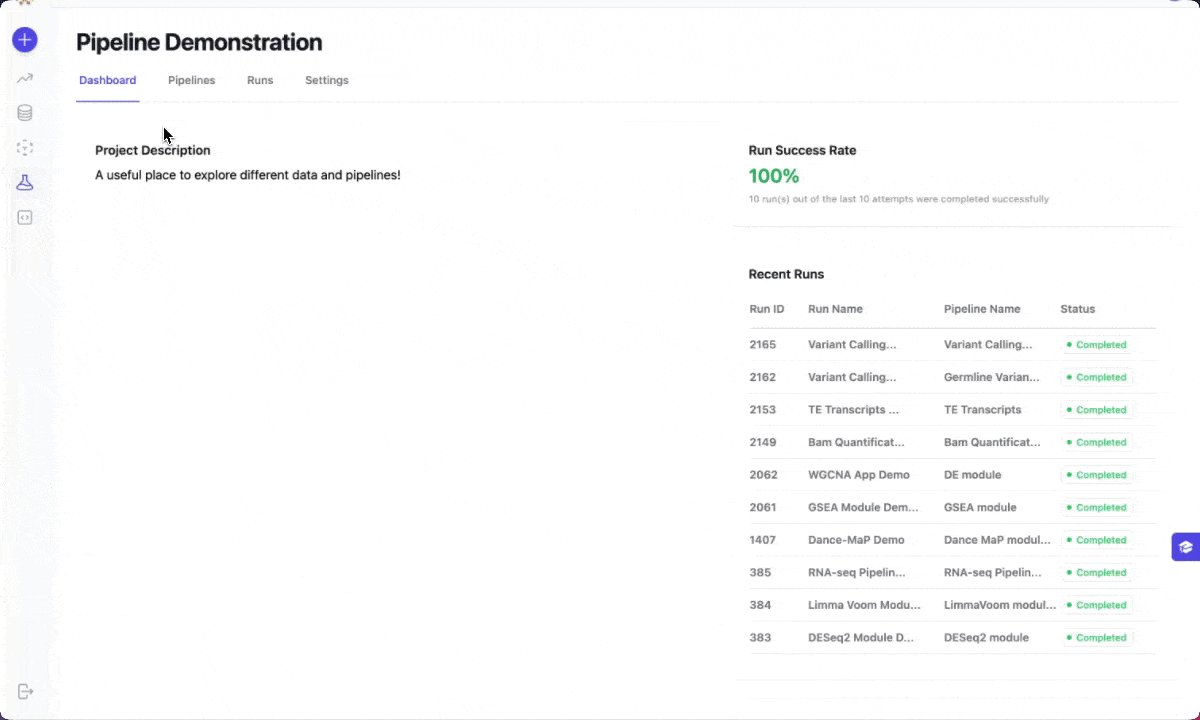Open run 2165 Variant Calling
1200x720 pixels.
(852, 344)
